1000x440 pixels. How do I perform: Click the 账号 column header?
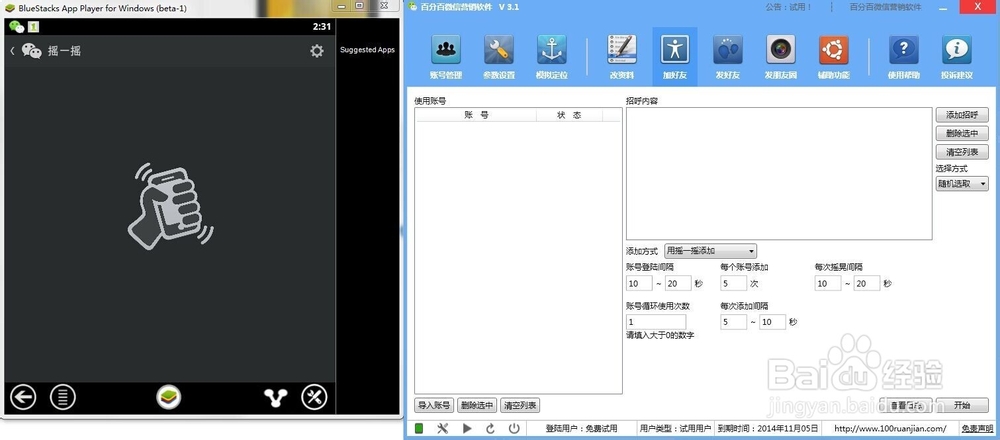[x=476, y=115]
